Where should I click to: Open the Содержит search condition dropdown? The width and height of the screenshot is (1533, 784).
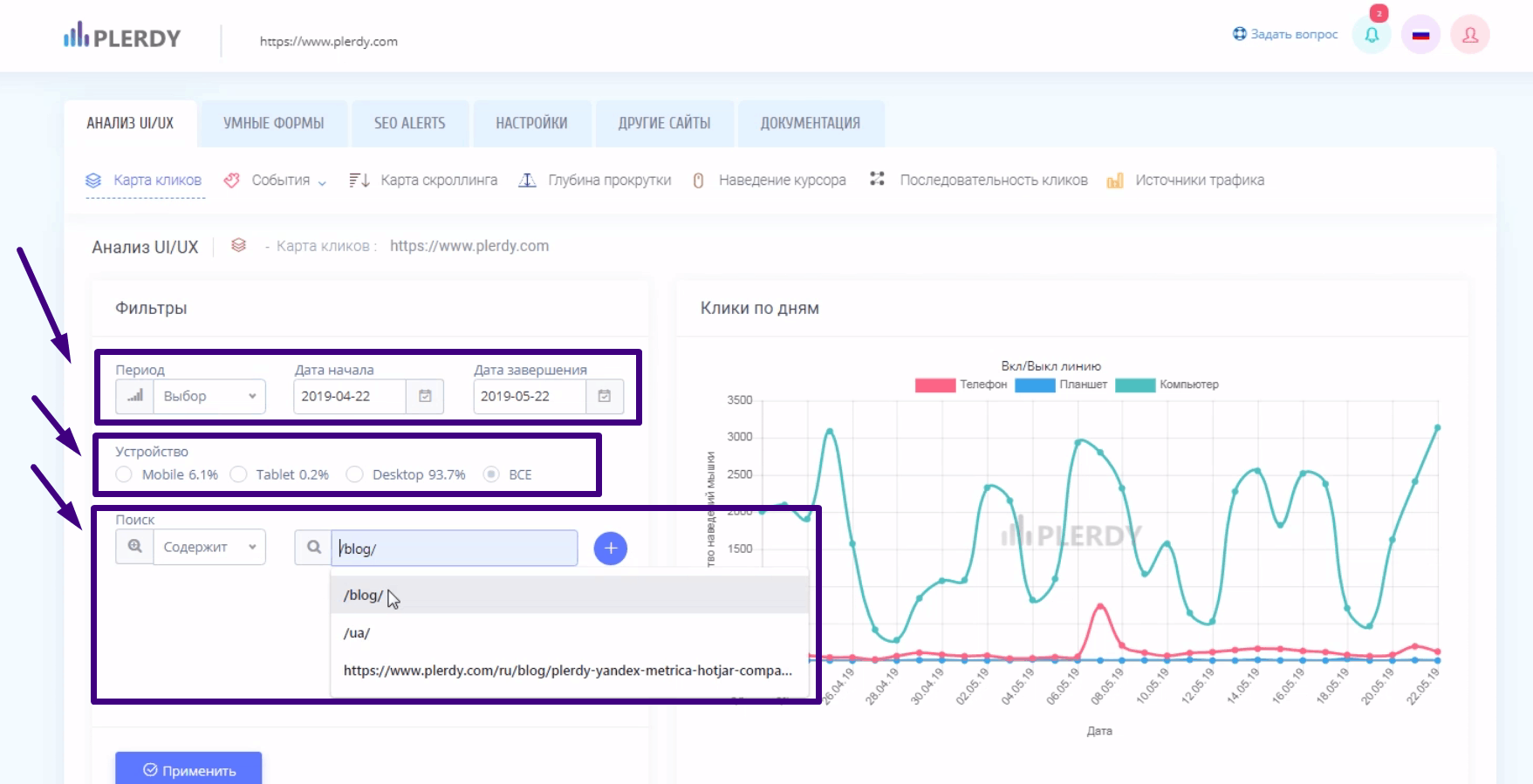(209, 547)
